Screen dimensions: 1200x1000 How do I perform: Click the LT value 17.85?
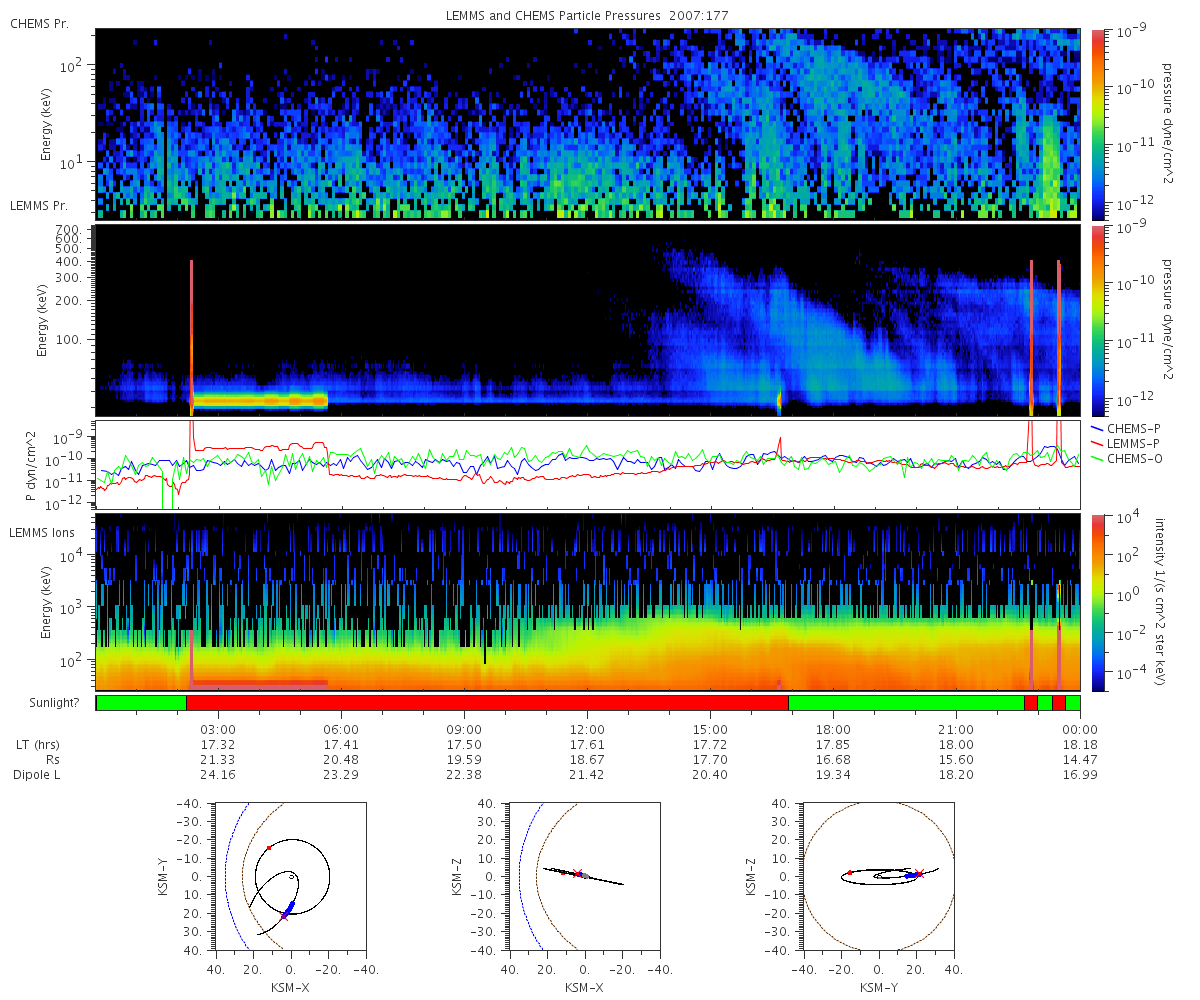click(833, 745)
